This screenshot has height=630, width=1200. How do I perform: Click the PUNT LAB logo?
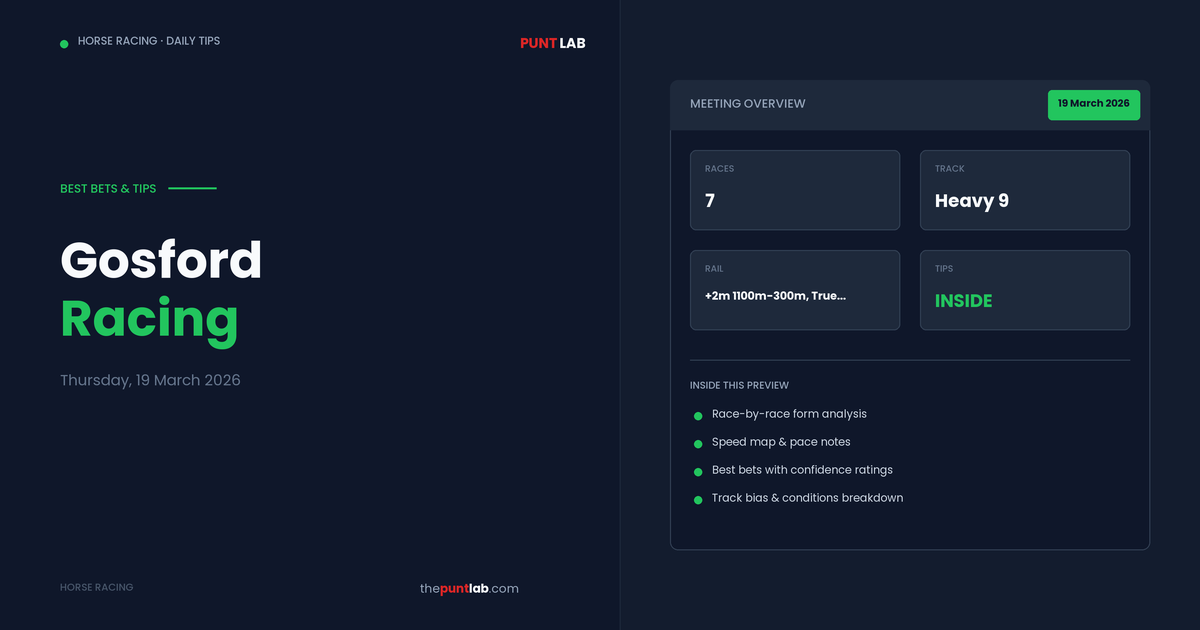click(x=552, y=43)
